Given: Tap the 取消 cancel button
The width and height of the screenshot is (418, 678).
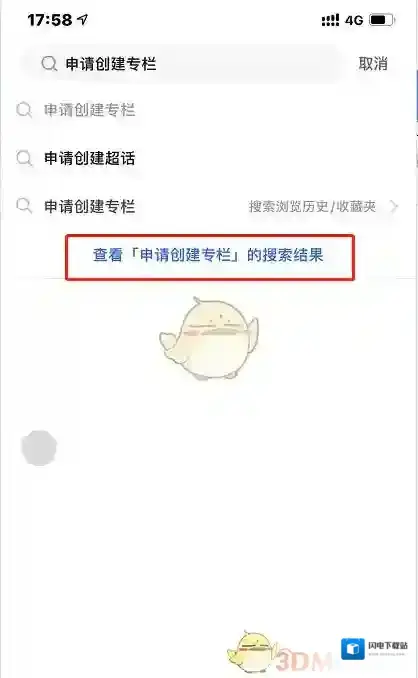Looking at the screenshot, I should click(373, 64).
